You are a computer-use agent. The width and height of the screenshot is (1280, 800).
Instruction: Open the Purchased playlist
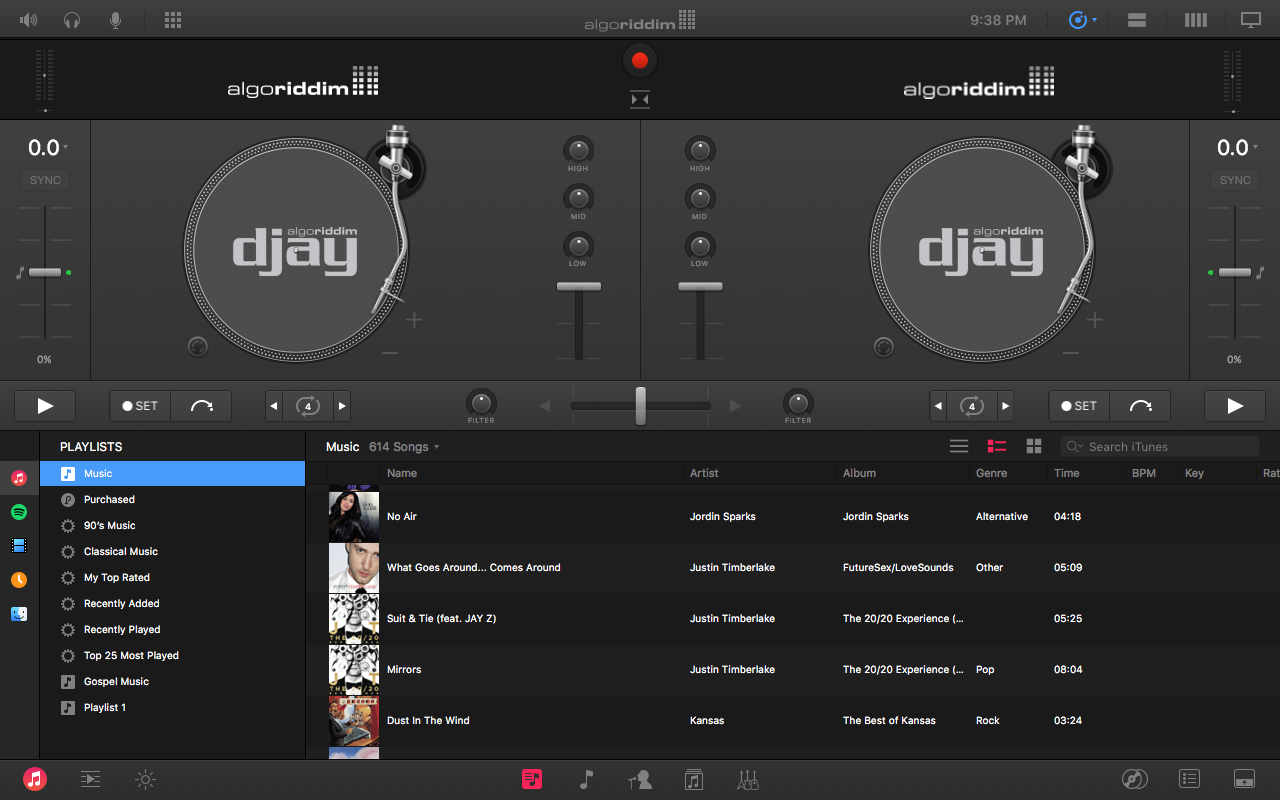pos(172,500)
